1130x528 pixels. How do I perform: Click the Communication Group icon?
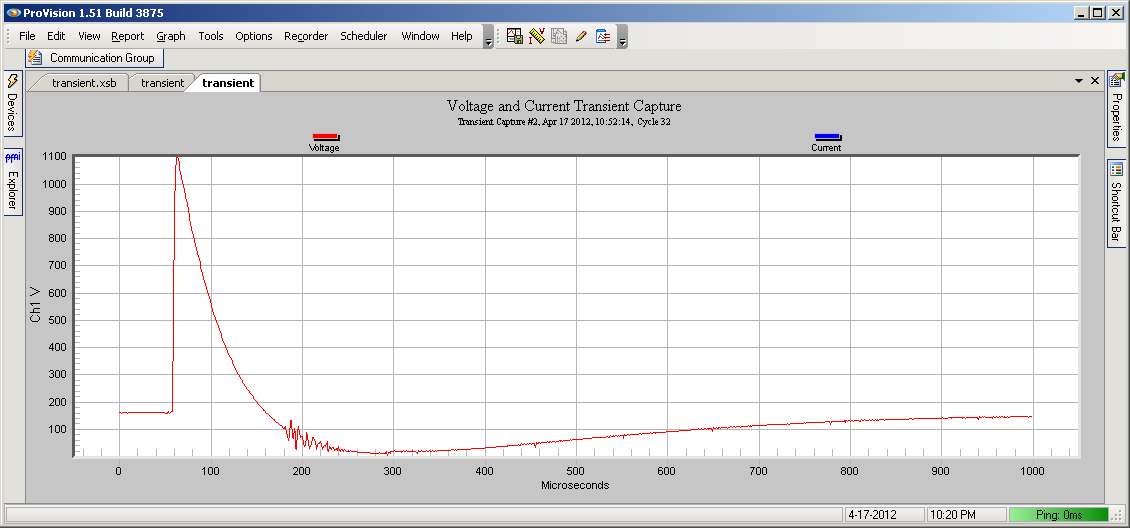35,58
